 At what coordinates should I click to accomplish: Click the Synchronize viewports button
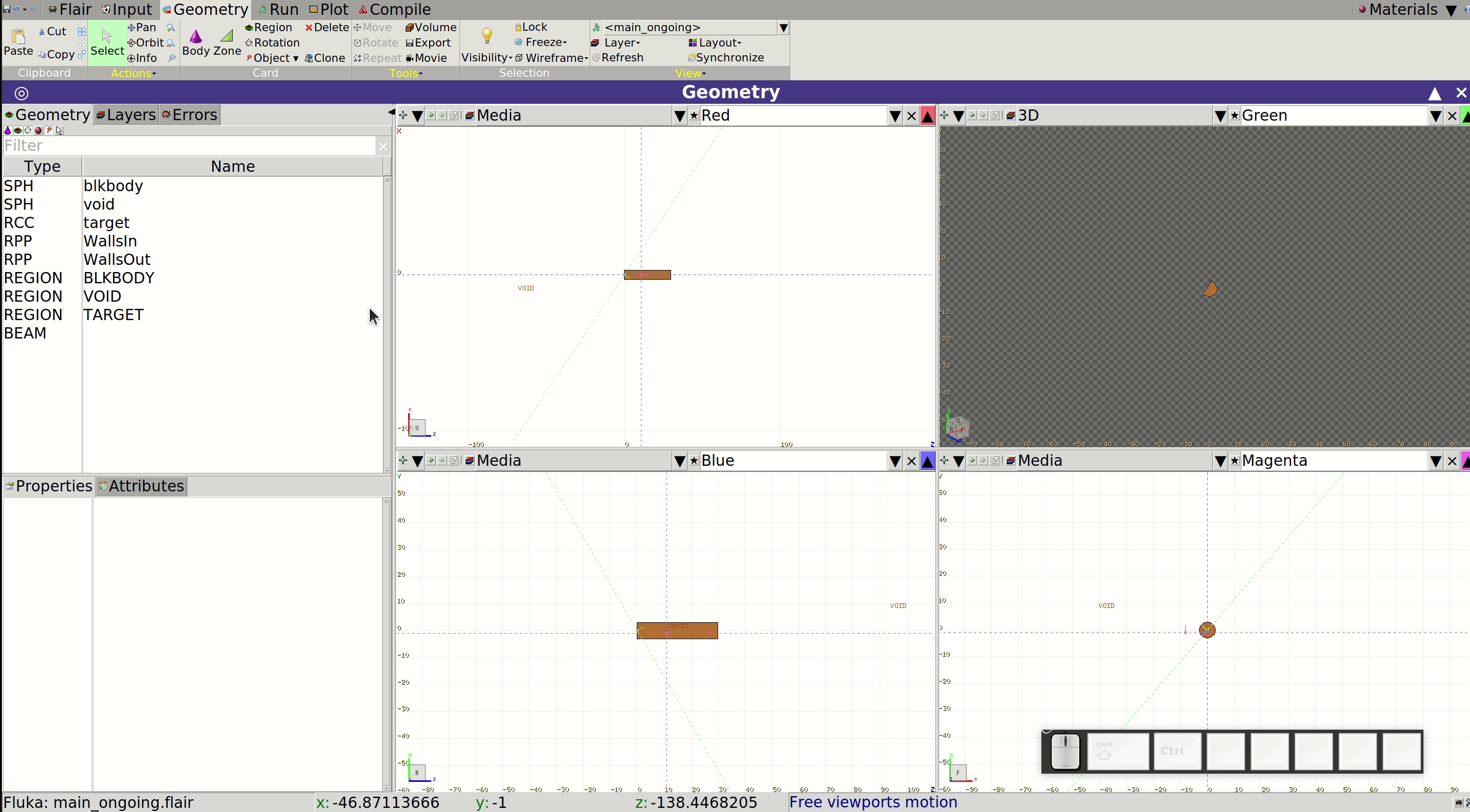coord(726,58)
